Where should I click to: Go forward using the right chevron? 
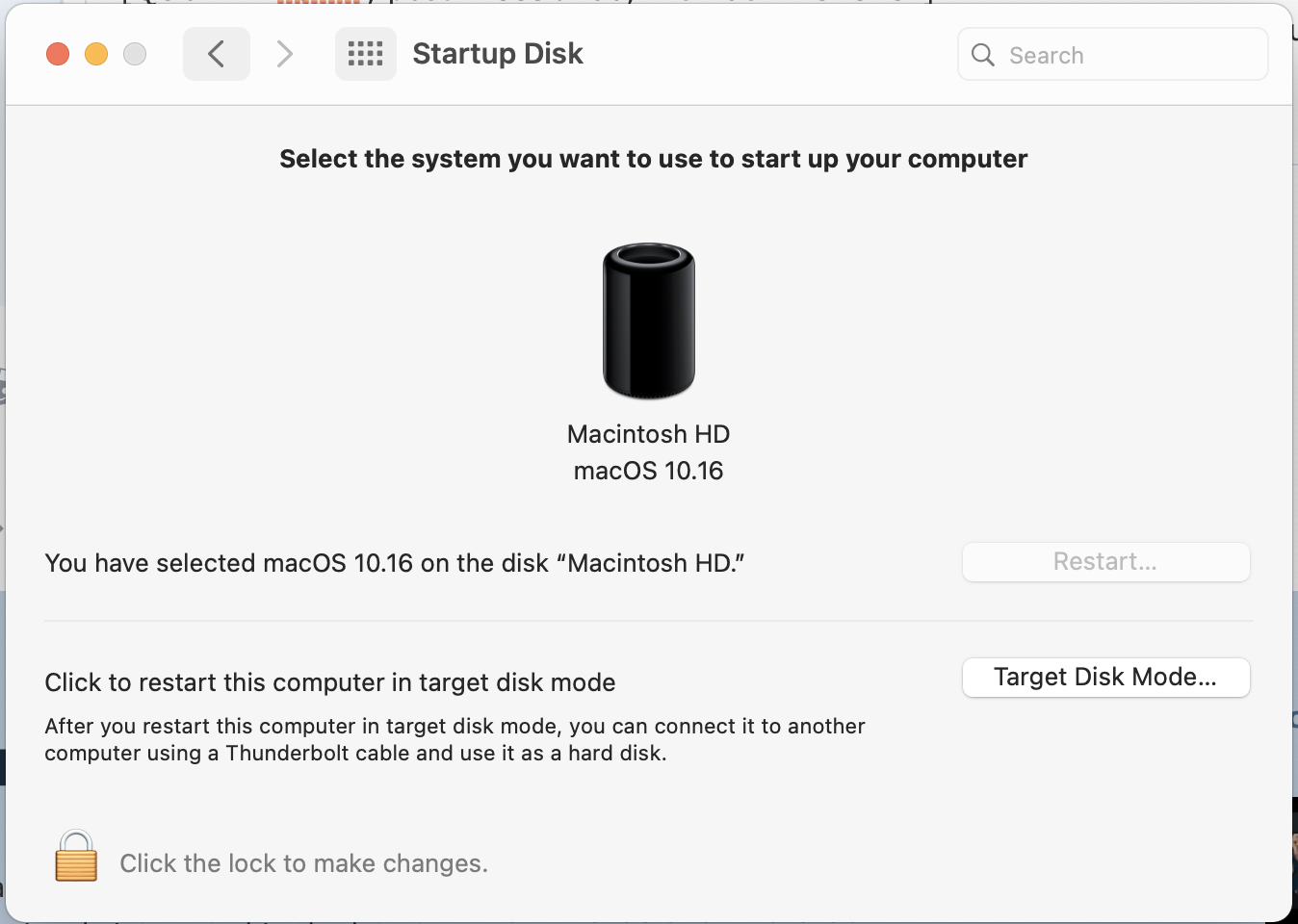pos(284,54)
